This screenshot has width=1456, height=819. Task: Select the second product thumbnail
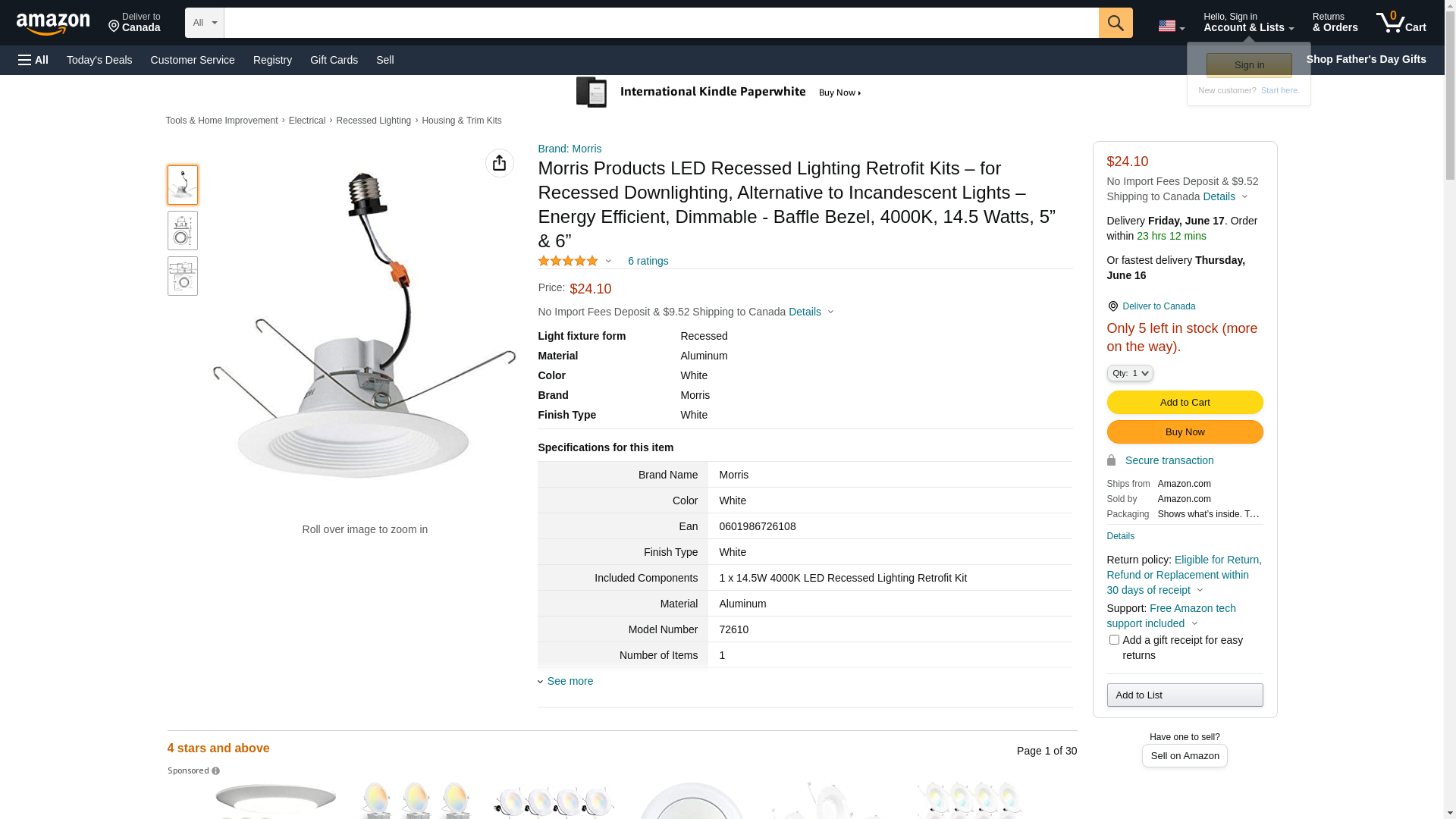point(183,231)
